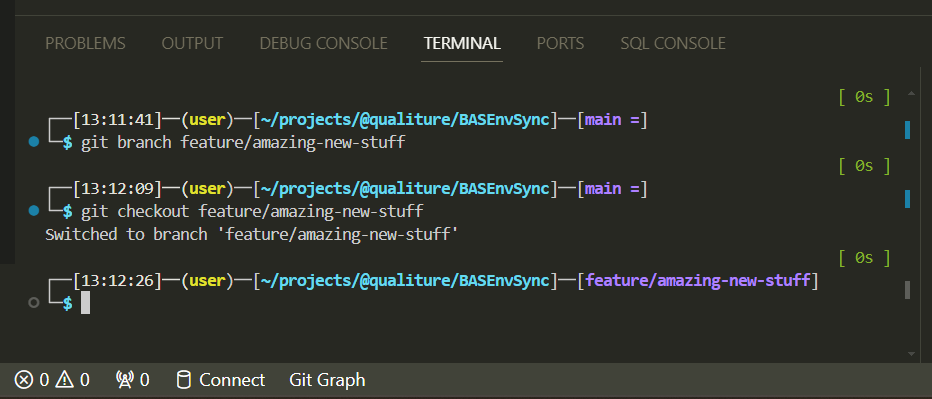Open forwarded ports antenna icon in status bar
The width and height of the screenshot is (932, 399).
(125, 379)
